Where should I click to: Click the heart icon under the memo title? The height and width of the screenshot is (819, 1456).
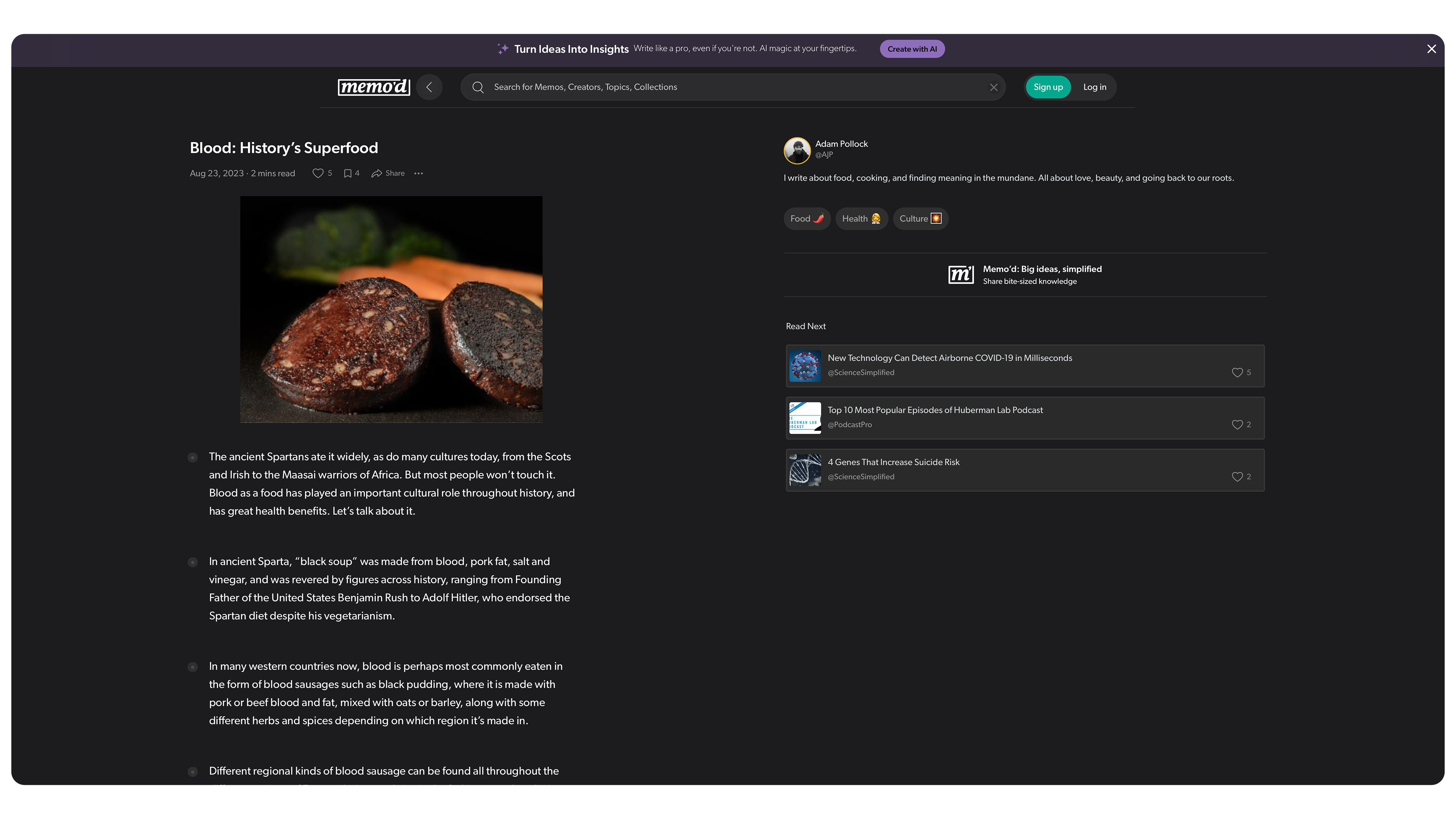318,174
